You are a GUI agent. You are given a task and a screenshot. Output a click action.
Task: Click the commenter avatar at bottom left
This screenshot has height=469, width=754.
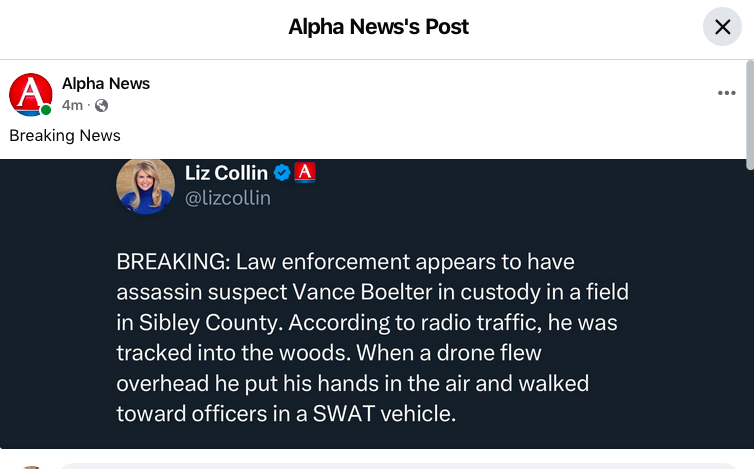30,466
